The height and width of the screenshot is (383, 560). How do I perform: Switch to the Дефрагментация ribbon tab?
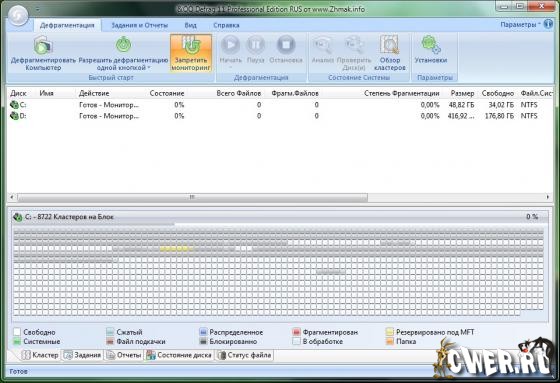point(67,25)
